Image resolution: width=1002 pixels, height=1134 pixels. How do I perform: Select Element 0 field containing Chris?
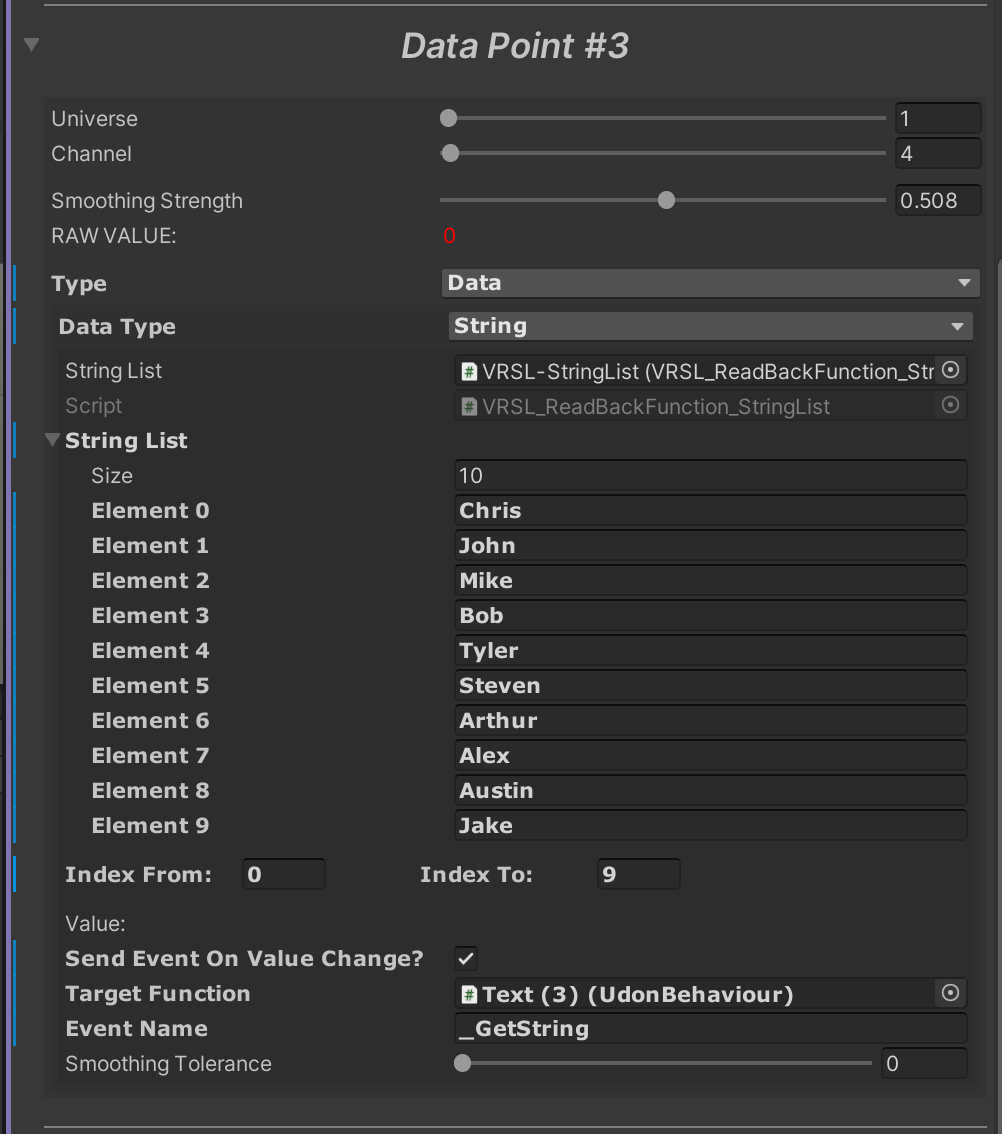[710, 511]
